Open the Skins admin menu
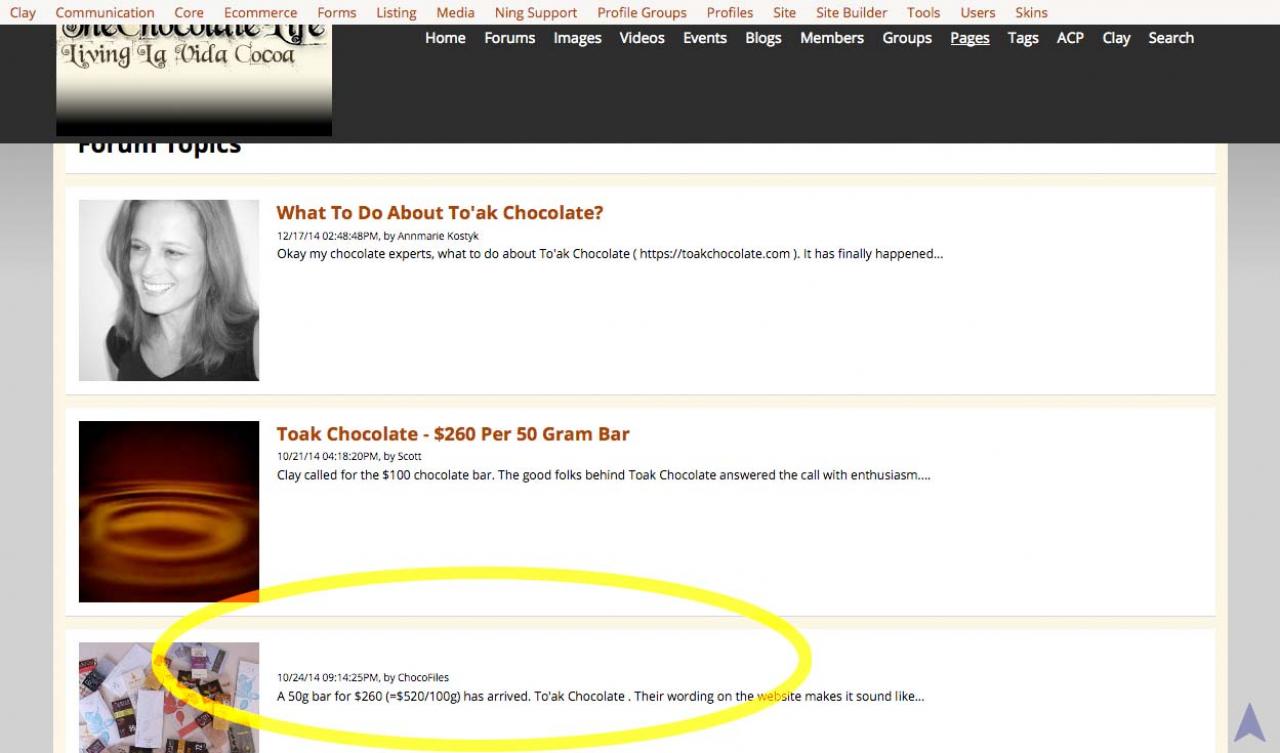The width and height of the screenshot is (1280, 753). point(1031,13)
